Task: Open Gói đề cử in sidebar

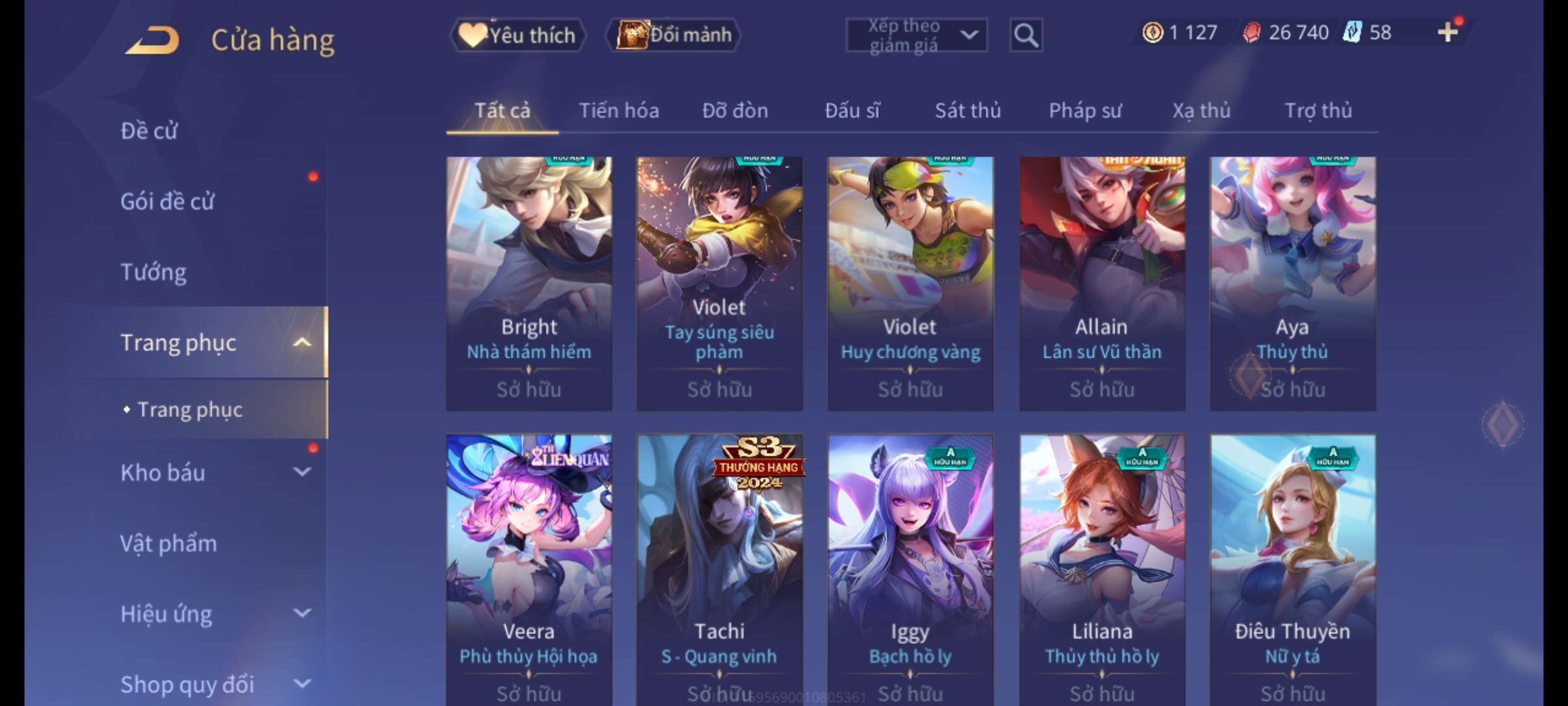Action: 167,201
